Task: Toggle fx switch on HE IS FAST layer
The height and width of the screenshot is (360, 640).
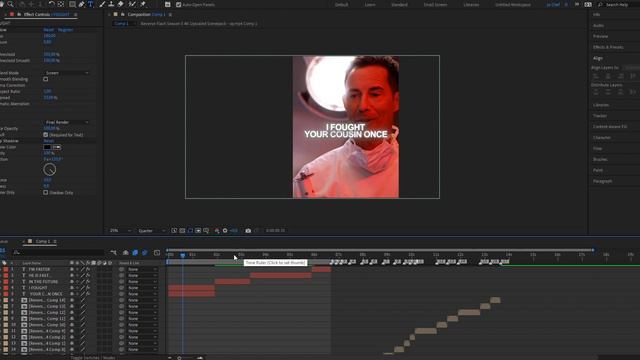Action: coord(88,276)
